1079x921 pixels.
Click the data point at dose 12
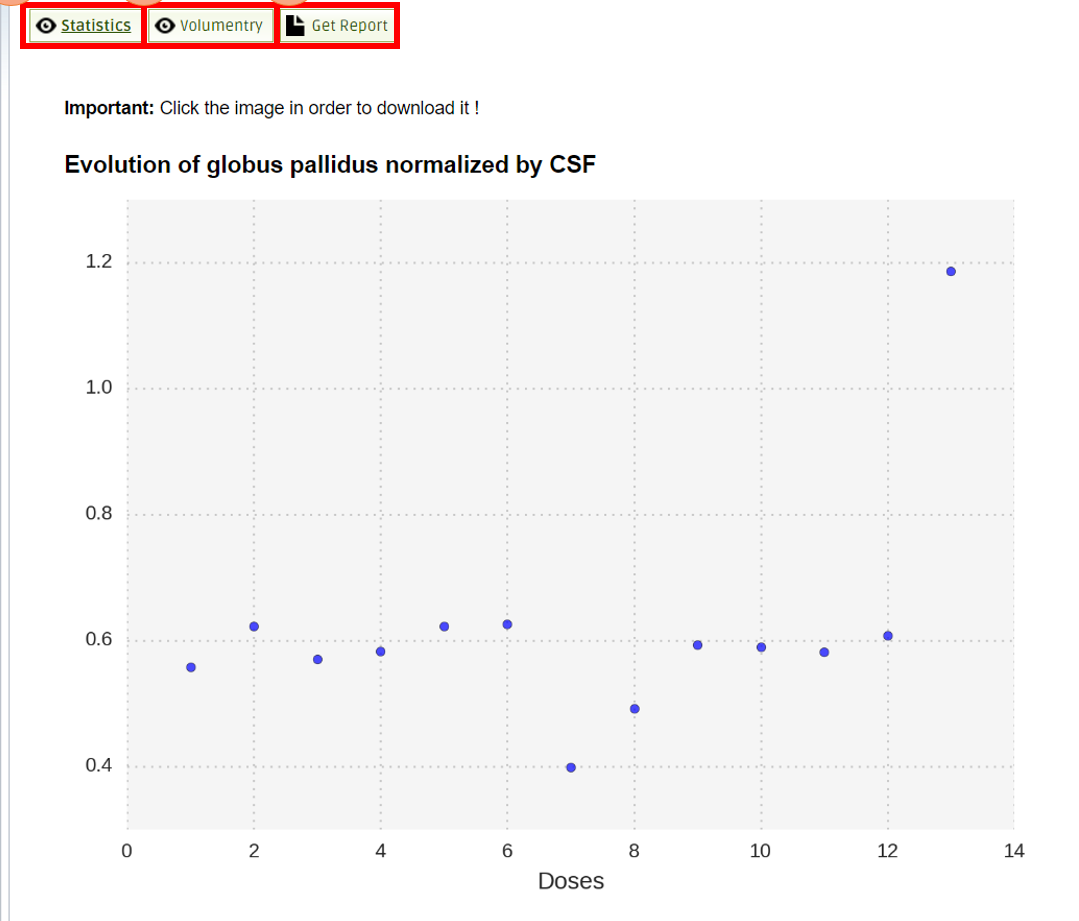888,636
